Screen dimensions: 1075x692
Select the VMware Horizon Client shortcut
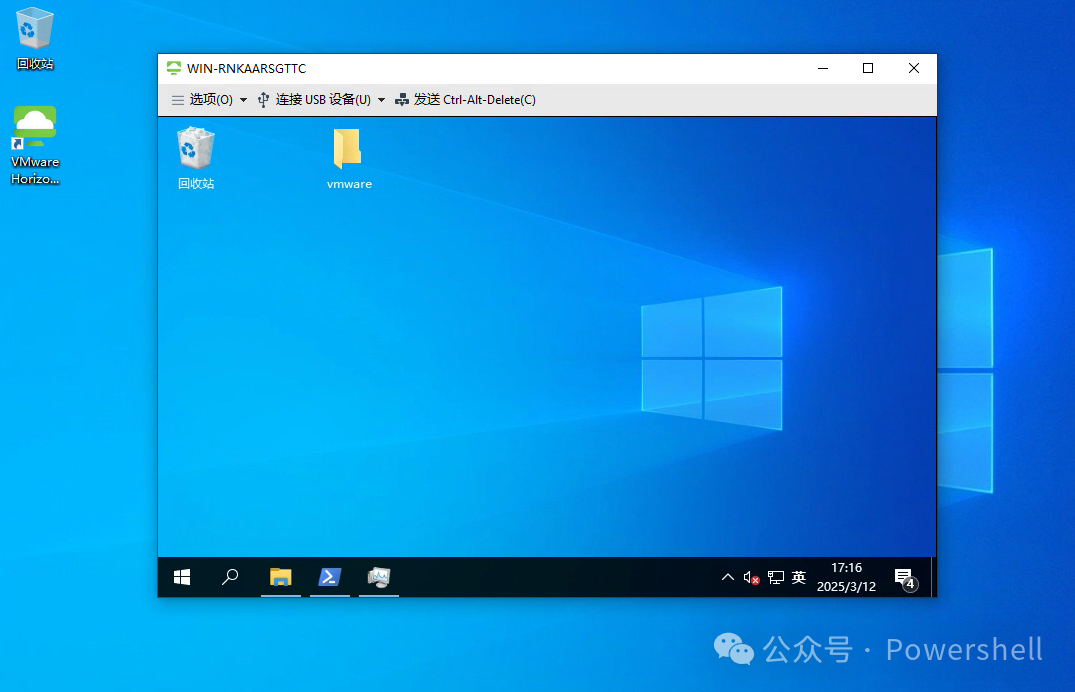[35, 145]
